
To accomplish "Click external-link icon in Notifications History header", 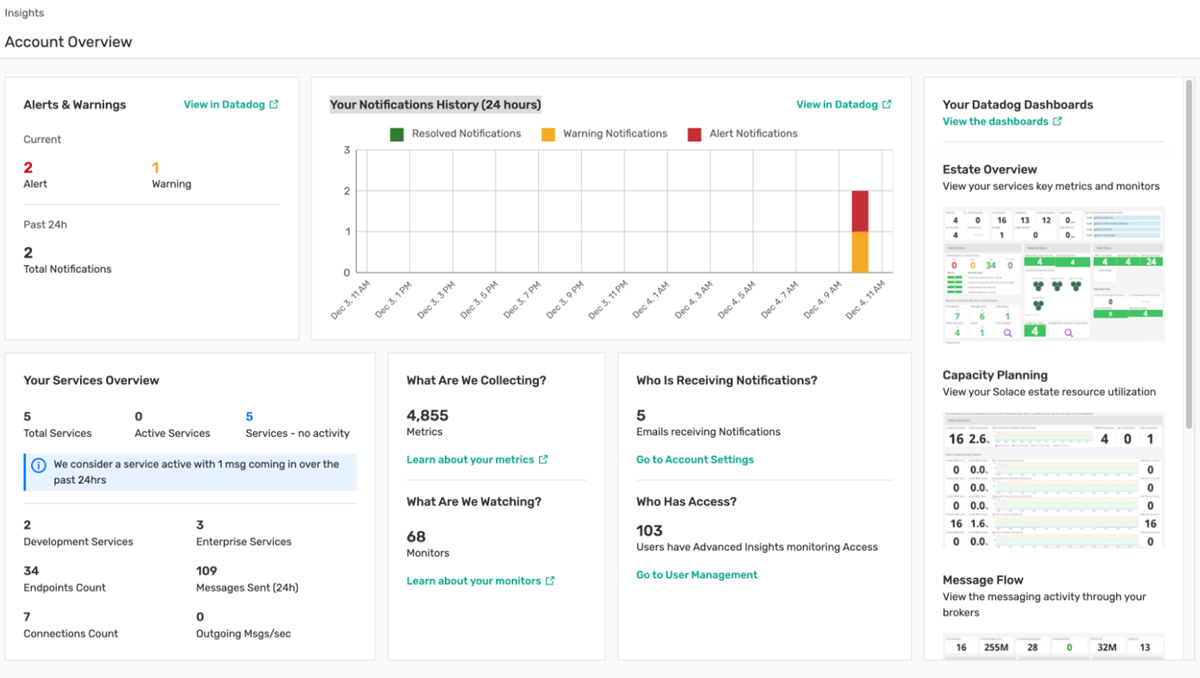I will [887, 105].
